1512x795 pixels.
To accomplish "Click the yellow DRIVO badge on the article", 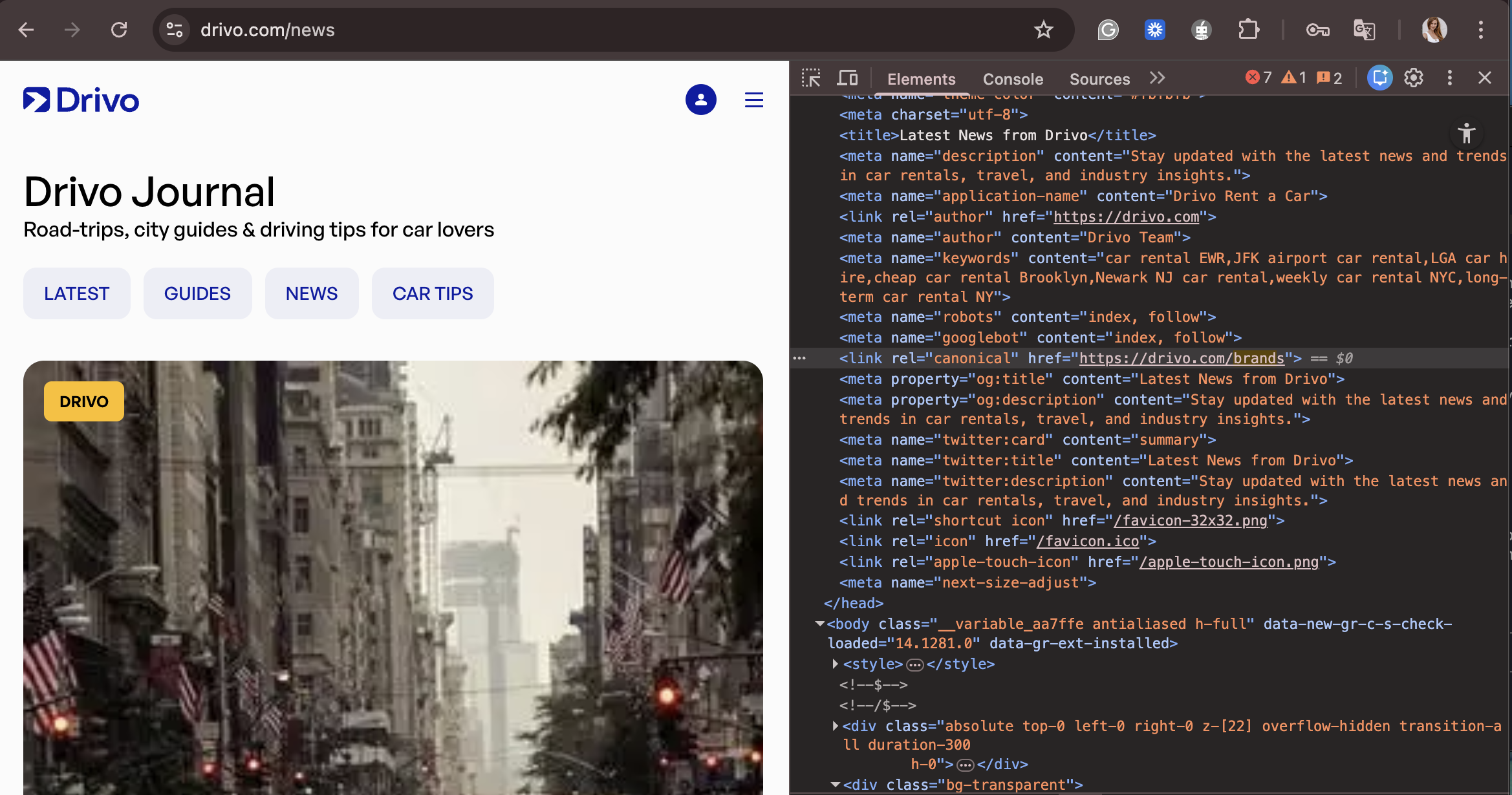I will pyautogui.click(x=84, y=401).
